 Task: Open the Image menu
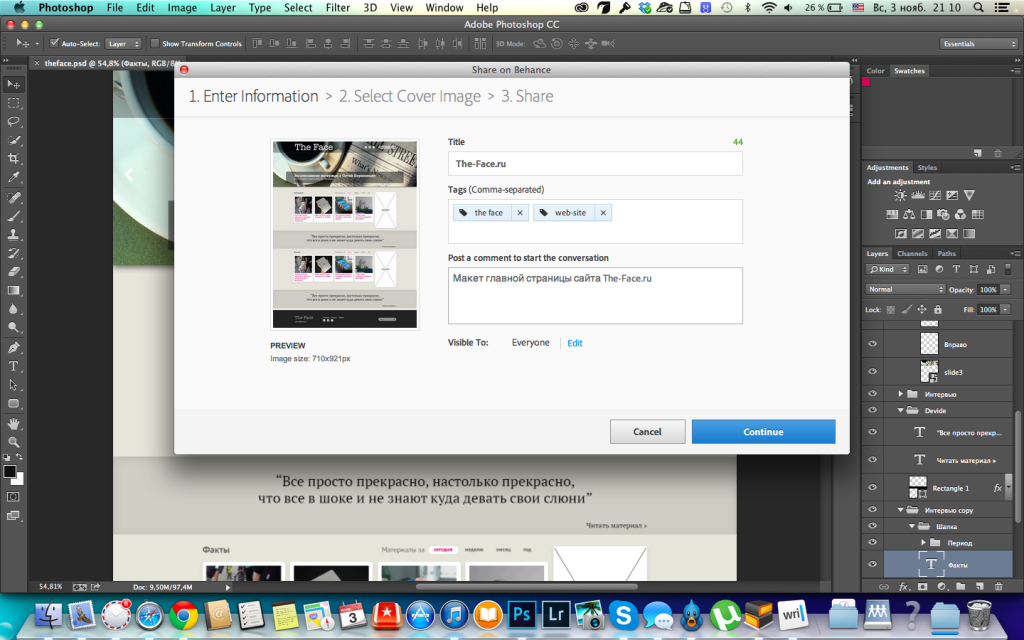pyautogui.click(x=182, y=7)
